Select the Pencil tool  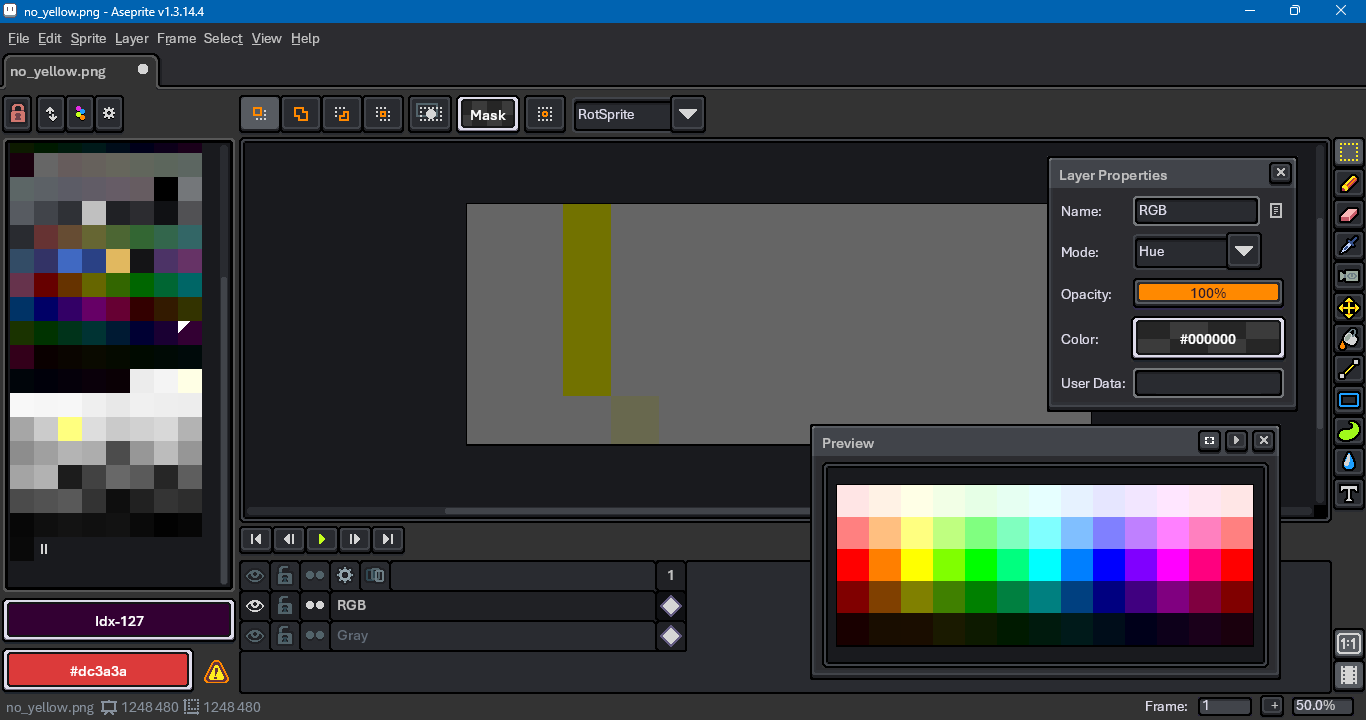1349,183
